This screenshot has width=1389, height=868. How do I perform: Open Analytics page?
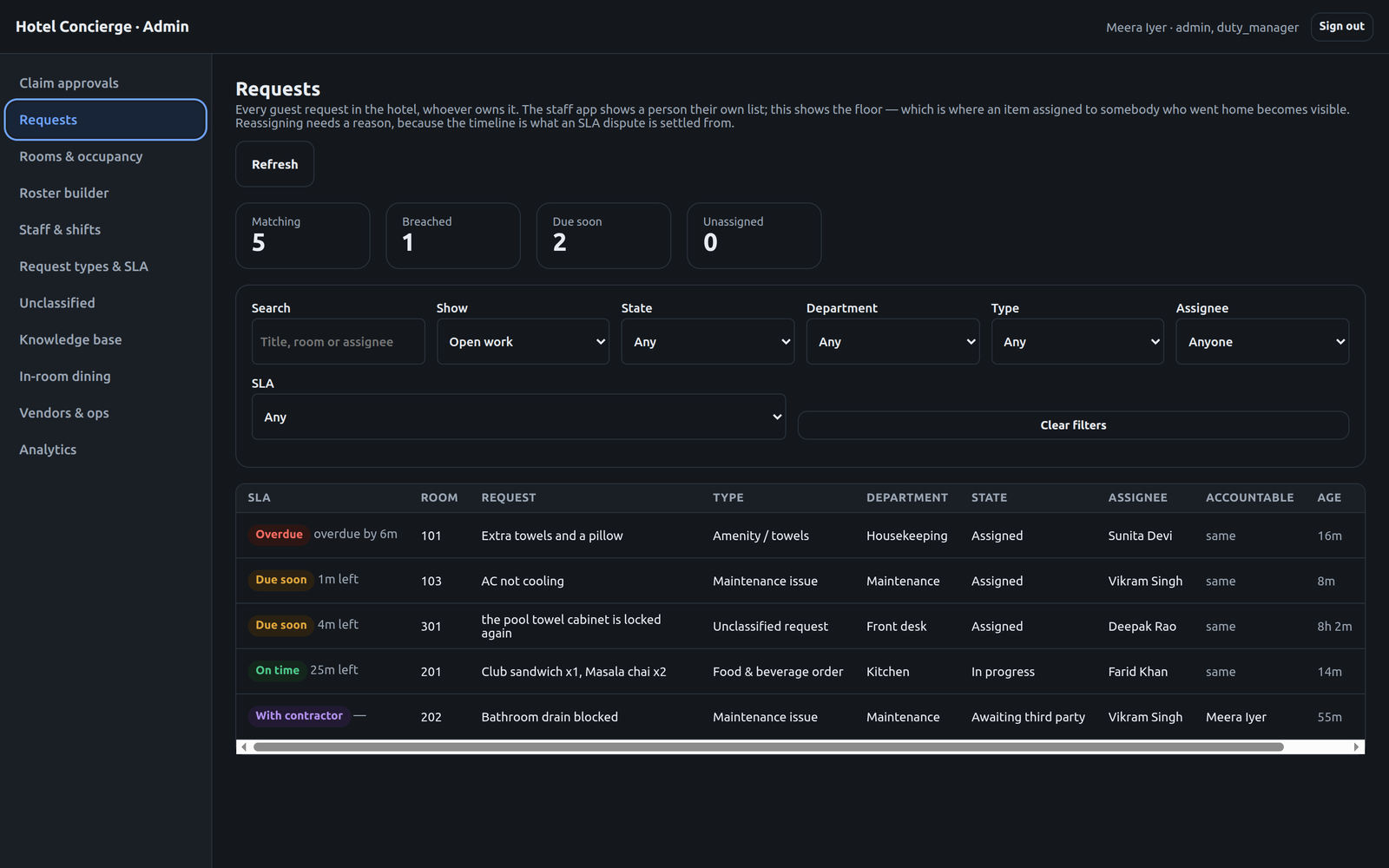pyautogui.click(x=105, y=450)
